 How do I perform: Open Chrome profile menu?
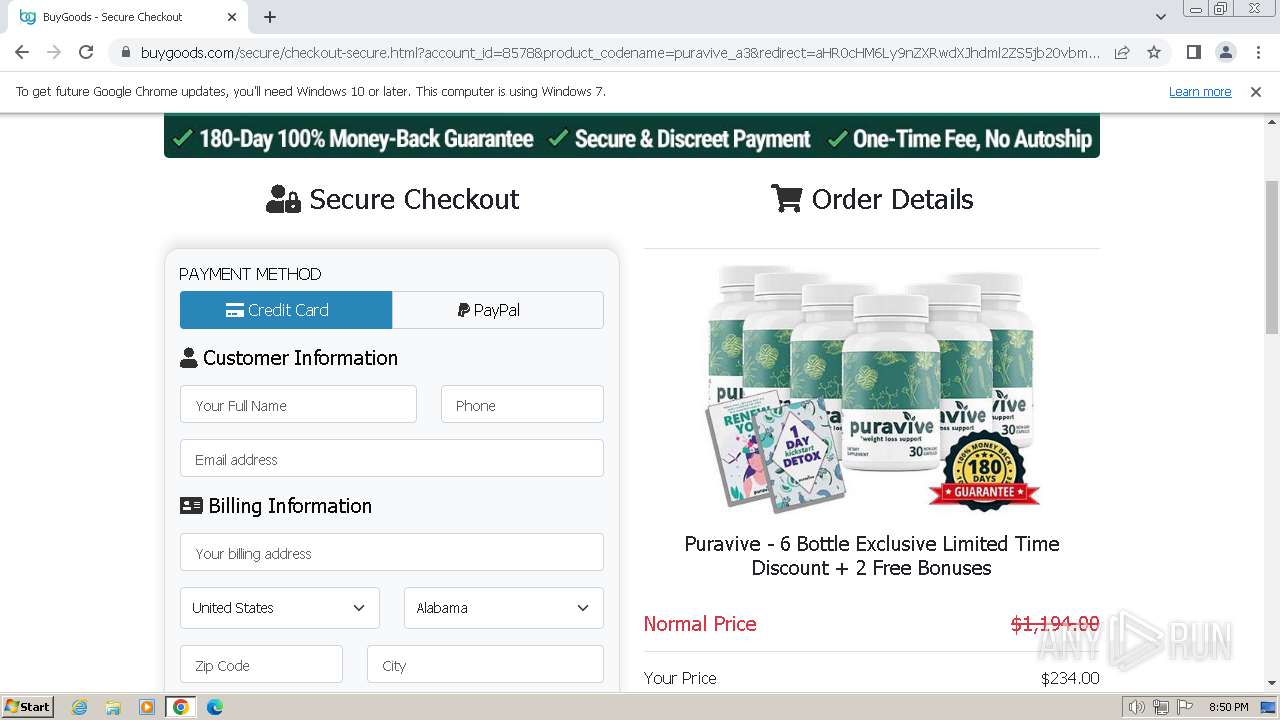1226,52
